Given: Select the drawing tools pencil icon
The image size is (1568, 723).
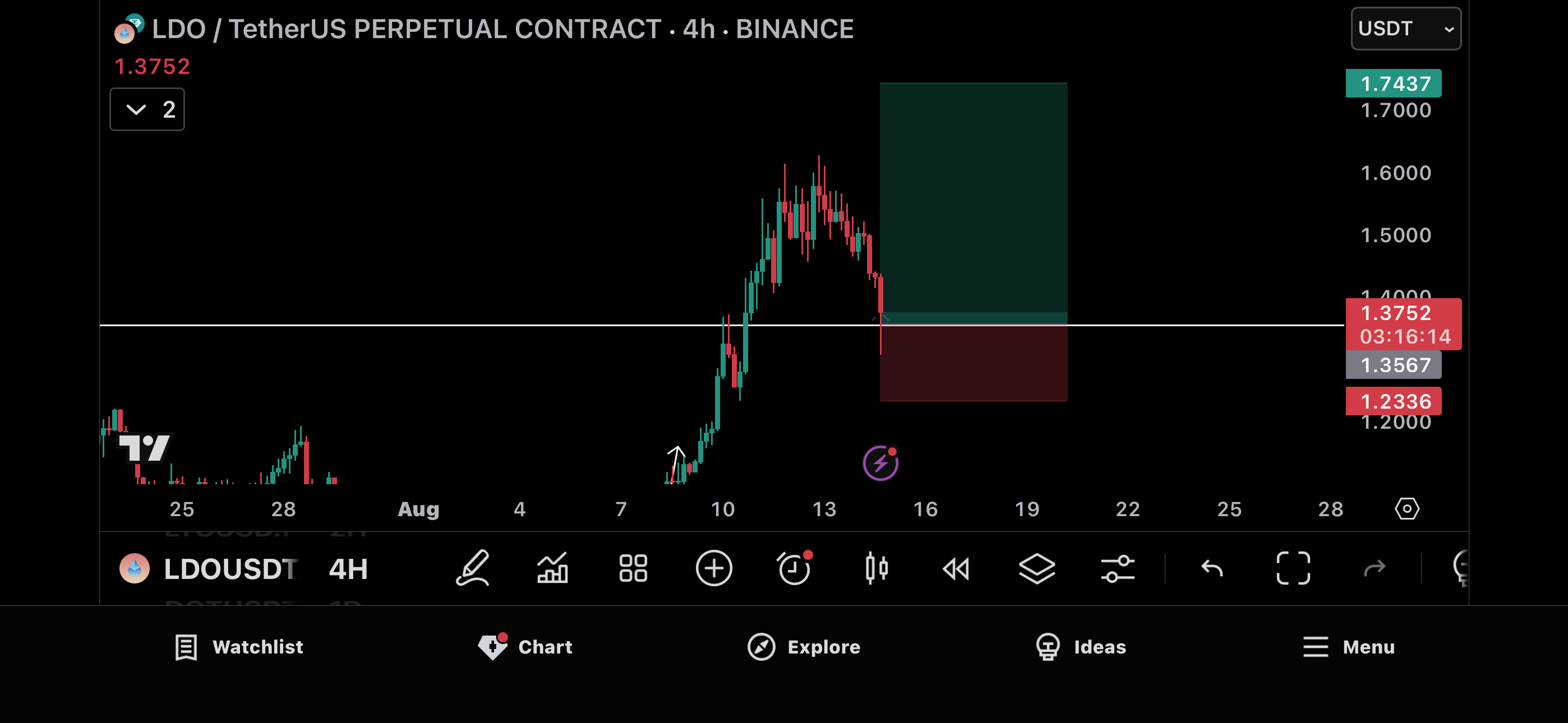Looking at the screenshot, I should 473,569.
